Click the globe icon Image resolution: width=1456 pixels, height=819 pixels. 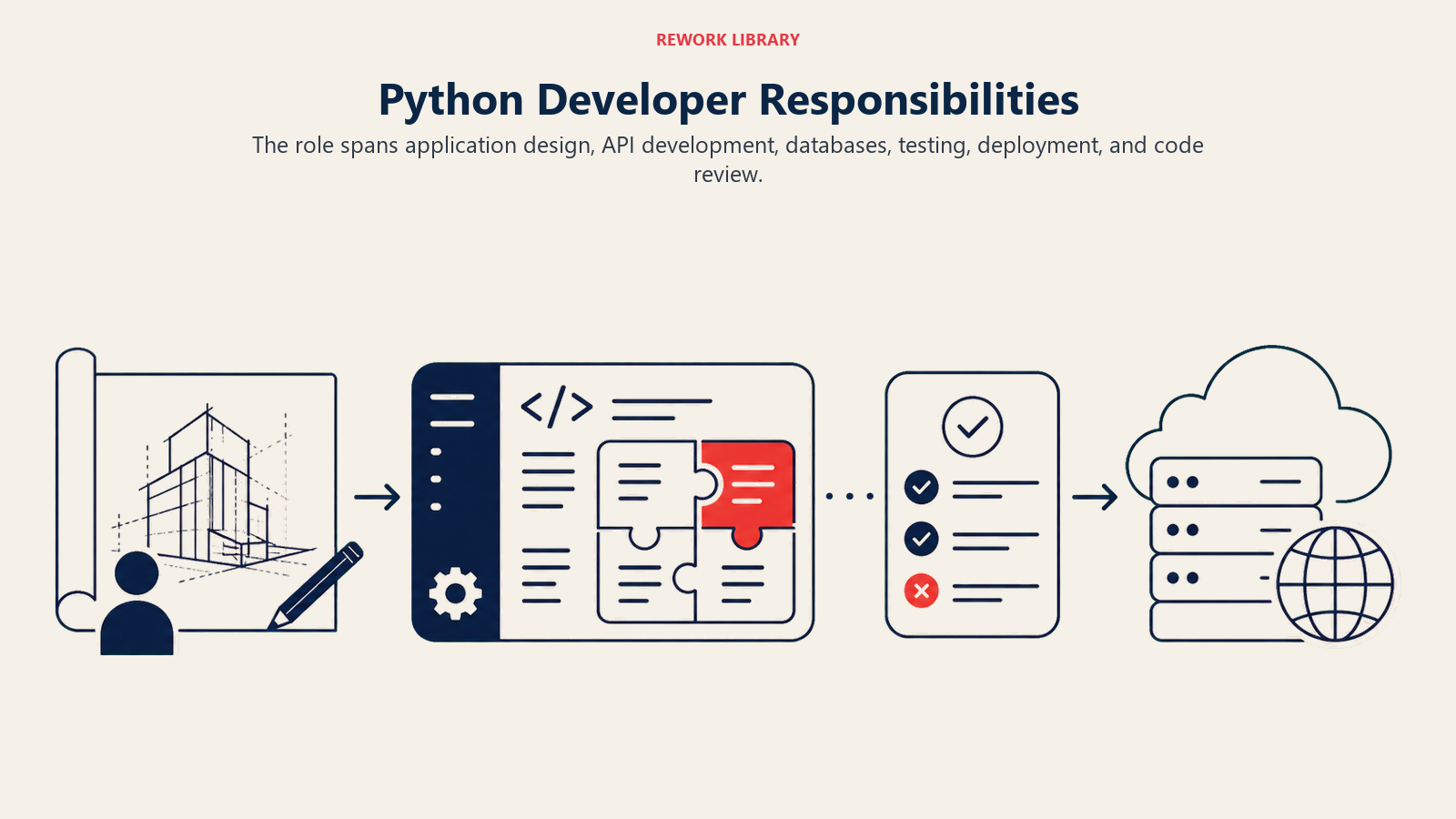coord(1335,584)
